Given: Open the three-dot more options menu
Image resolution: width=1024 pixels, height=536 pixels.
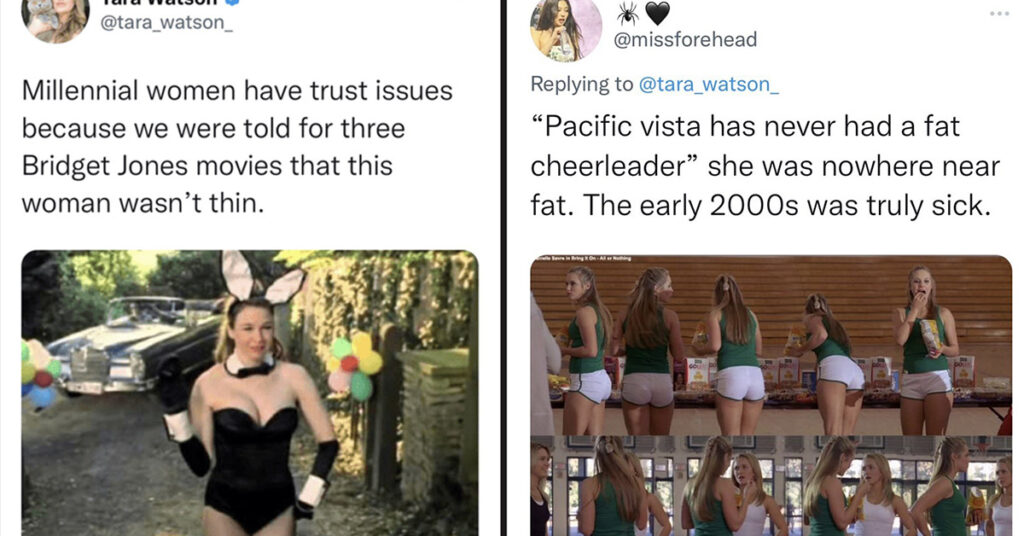Looking at the screenshot, I should click(999, 14).
